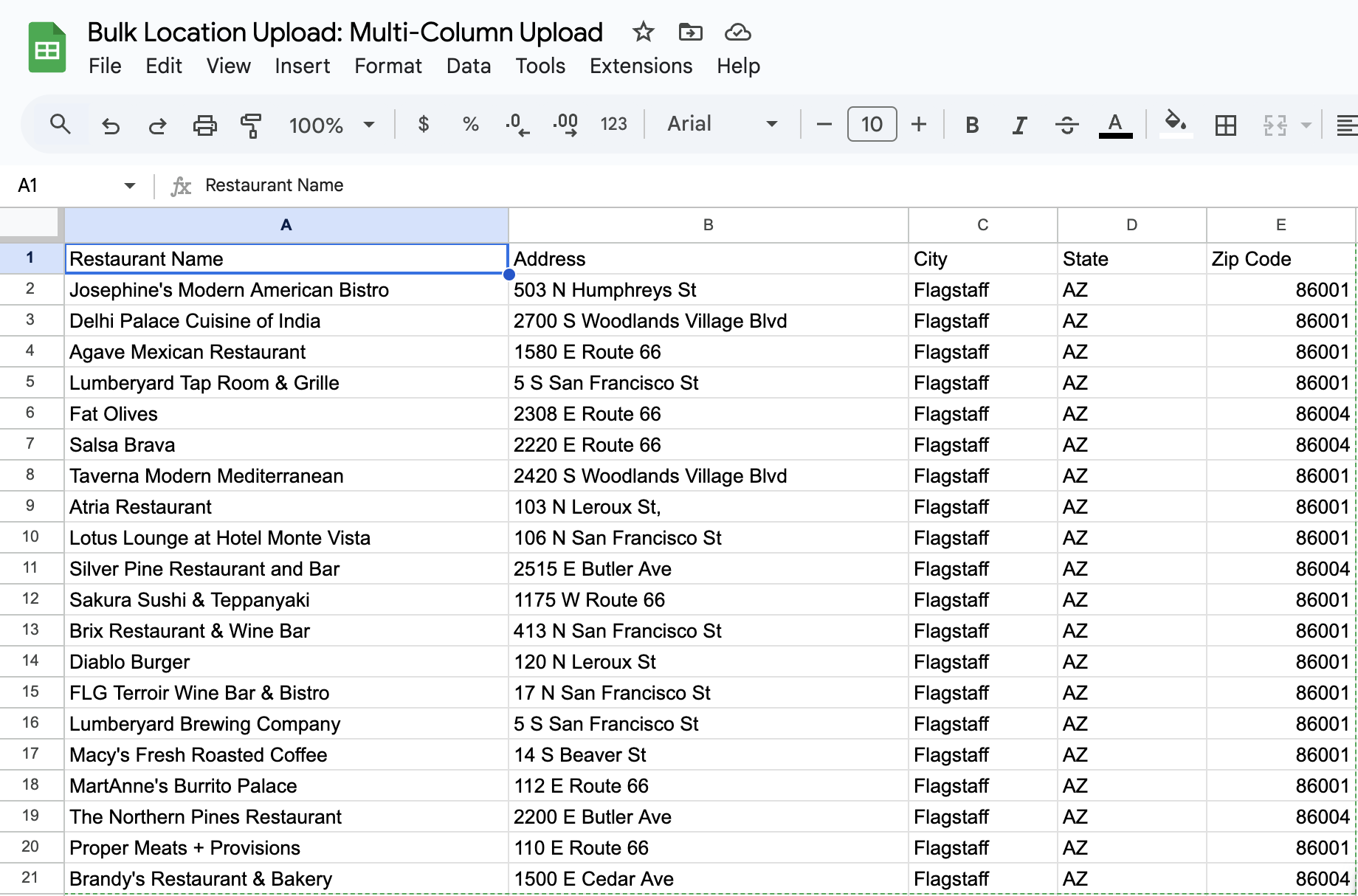Image resolution: width=1358 pixels, height=896 pixels.
Task: Select column C header
Action: pyautogui.click(x=983, y=225)
